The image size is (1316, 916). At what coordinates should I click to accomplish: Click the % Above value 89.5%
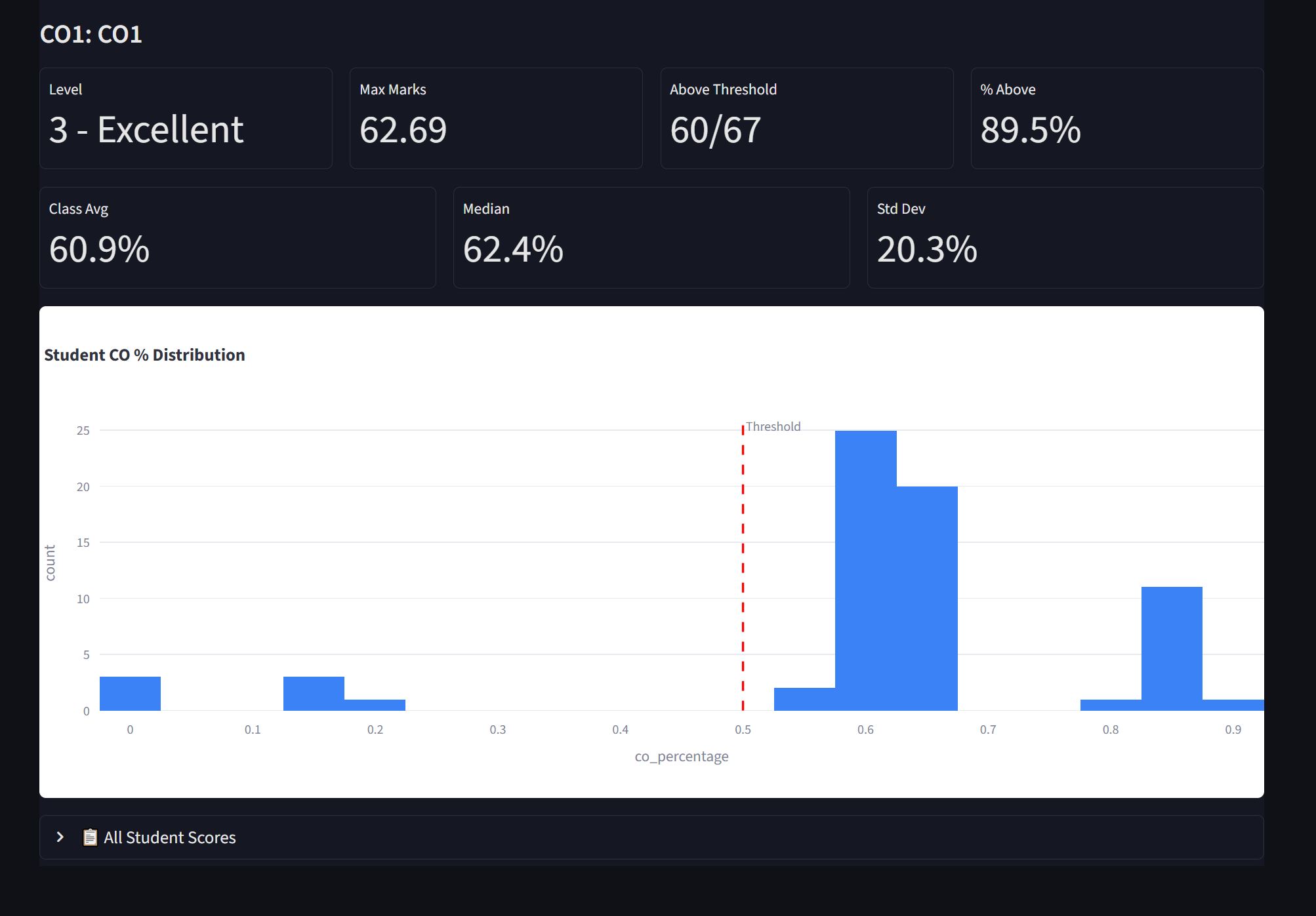1030,129
